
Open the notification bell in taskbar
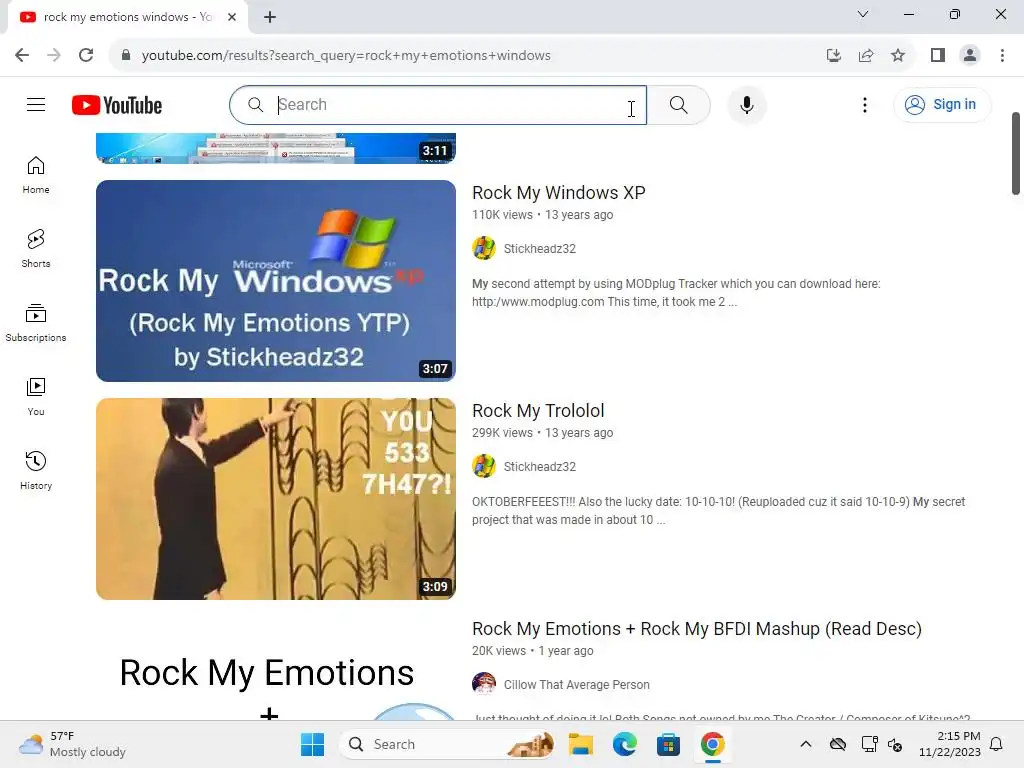(996, 744)
